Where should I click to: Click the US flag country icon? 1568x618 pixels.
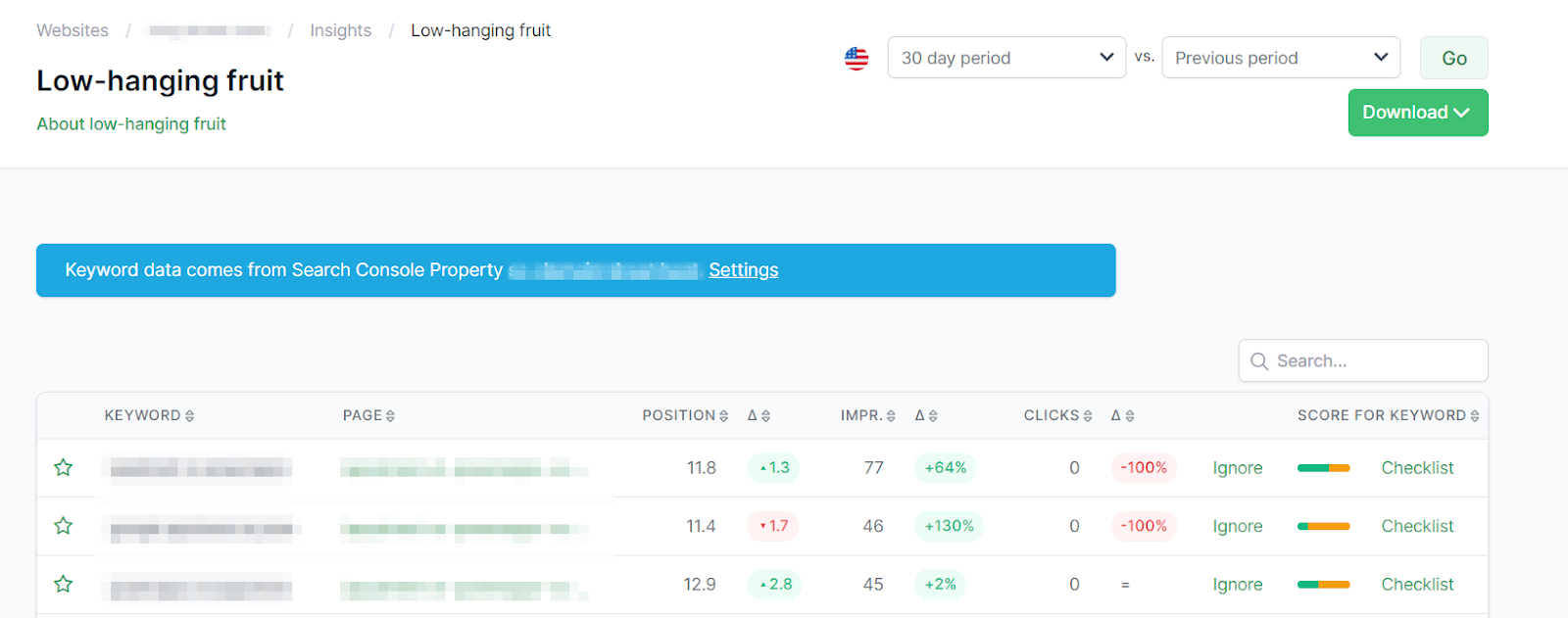(857, 59)
